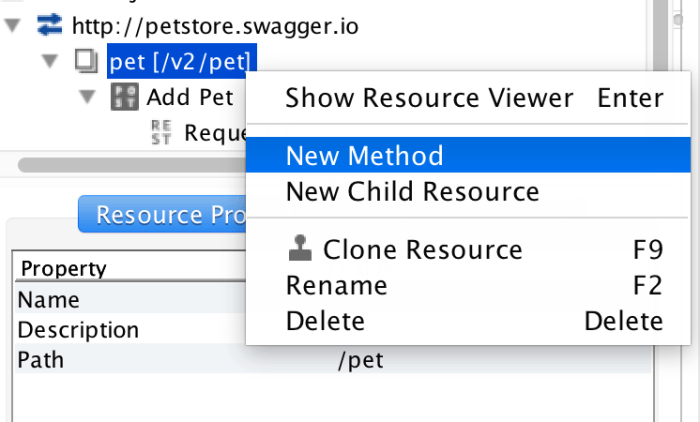700x422 pixels.
Task: Click the Property column header
Action: (x=63, y=268)
